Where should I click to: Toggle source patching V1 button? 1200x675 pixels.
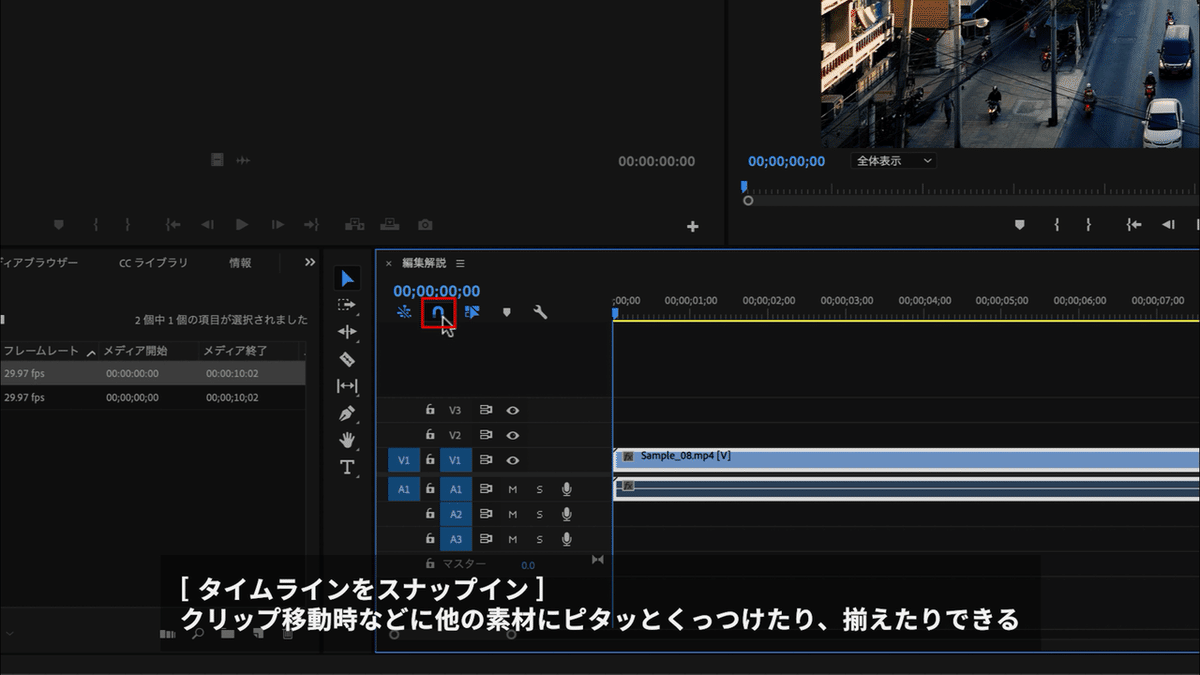403,461
